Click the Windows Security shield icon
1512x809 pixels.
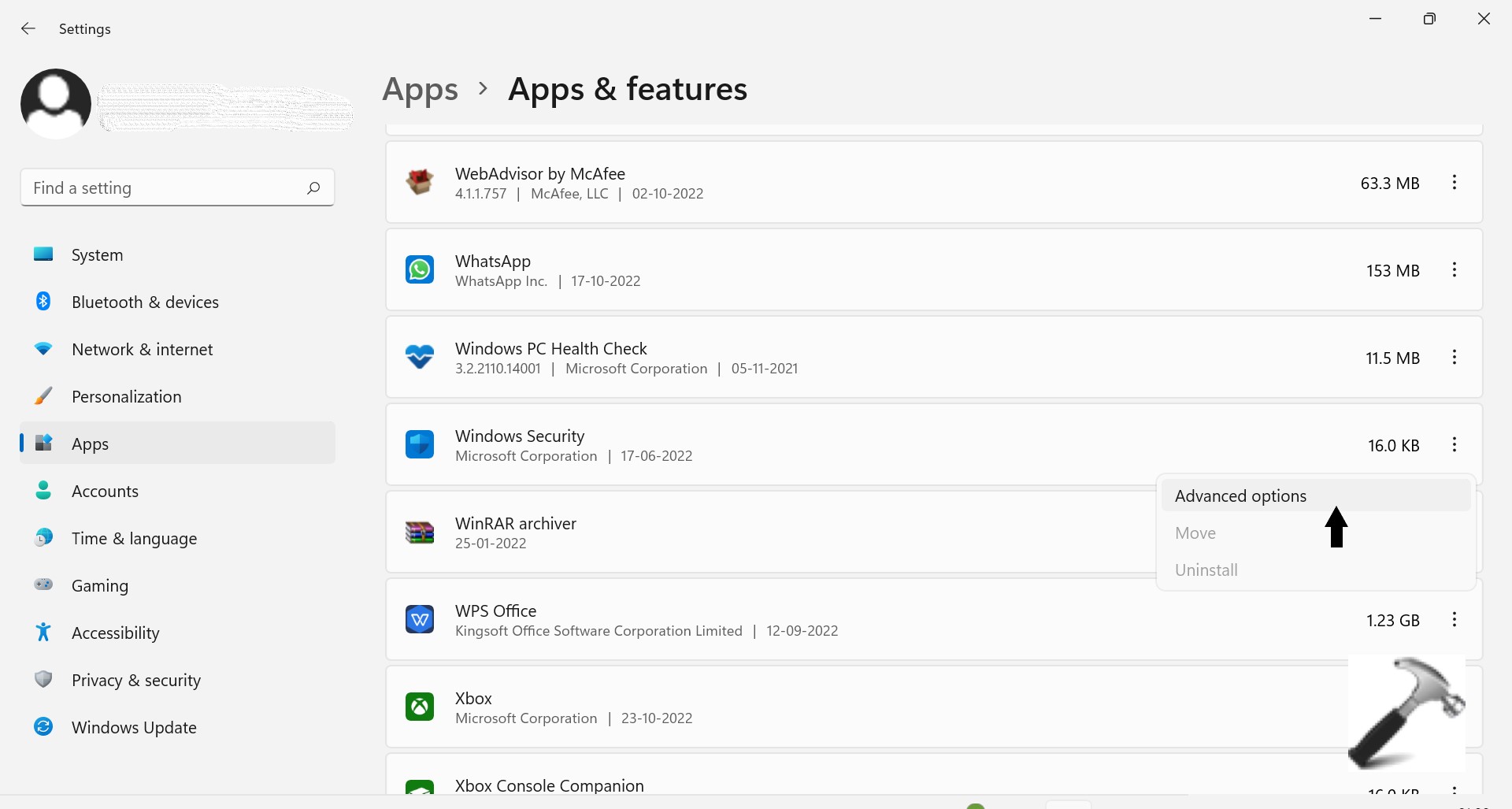pyautogui.click(x=419, y=445)
